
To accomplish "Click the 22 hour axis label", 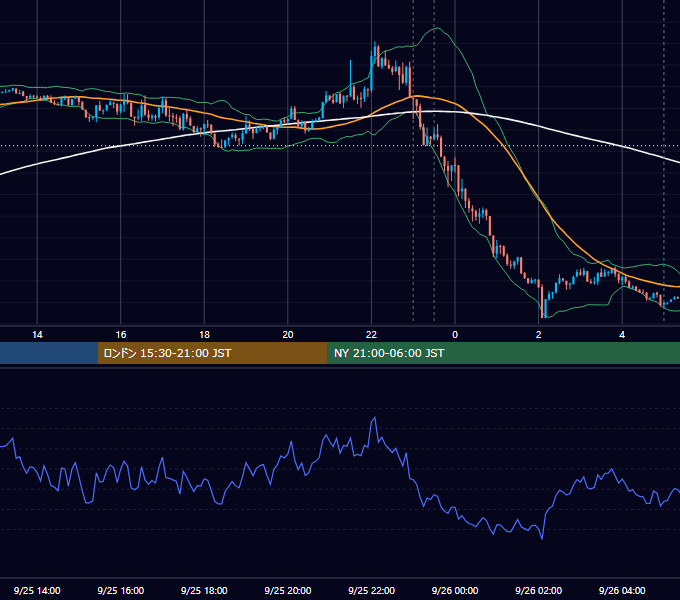I will coord(371,335).
